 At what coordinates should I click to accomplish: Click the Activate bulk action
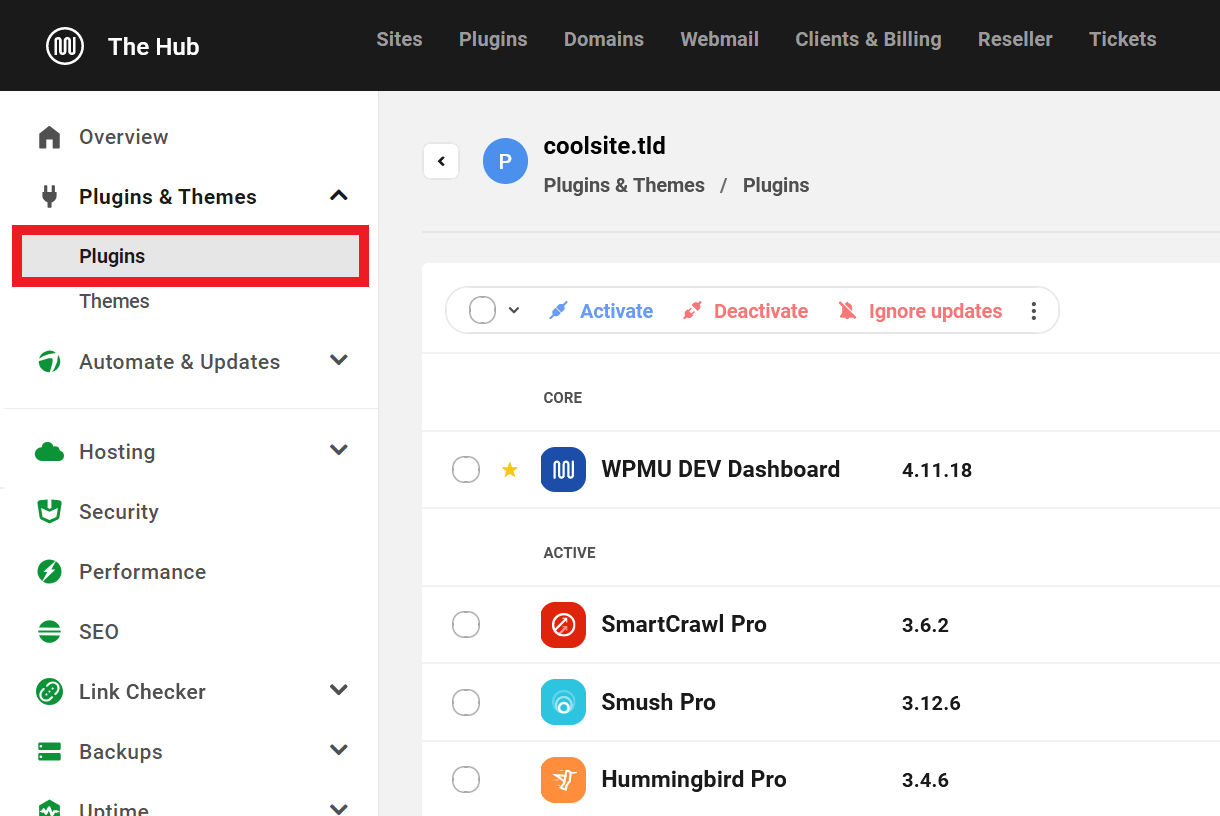[601, 311]
